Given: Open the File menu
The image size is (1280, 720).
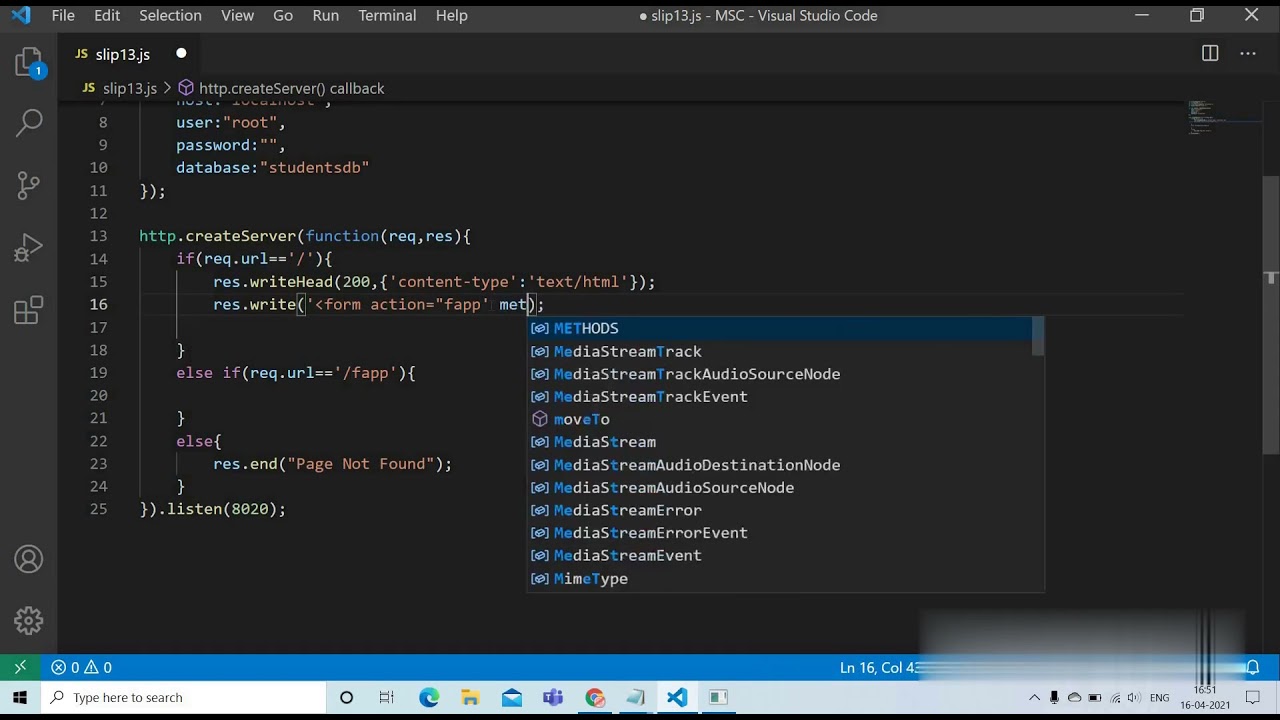Looking at the screenshot, I should (x=63, y=15).
